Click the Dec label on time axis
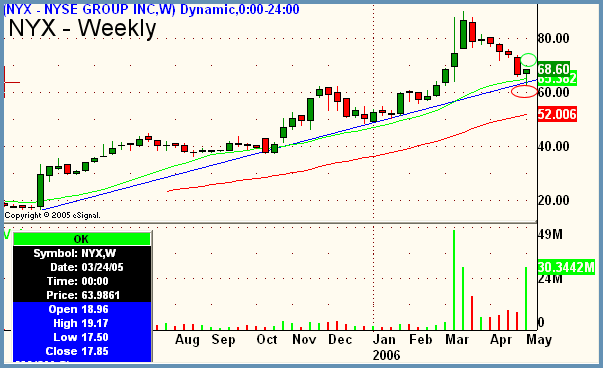This screenshot has width=603, height=368. point(340,340)
